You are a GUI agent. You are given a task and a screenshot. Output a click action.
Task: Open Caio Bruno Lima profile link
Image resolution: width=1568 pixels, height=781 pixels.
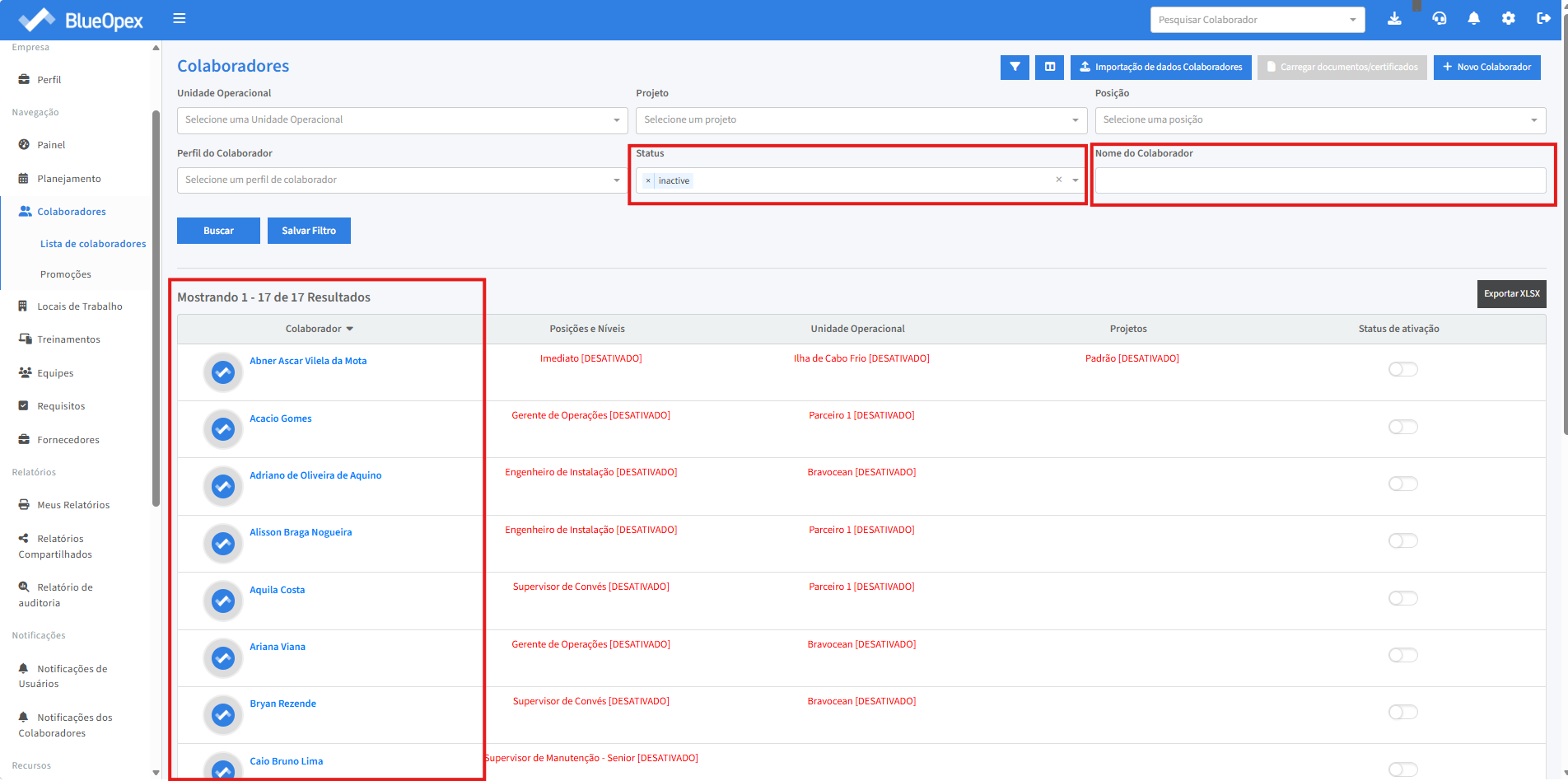[287, 761]
